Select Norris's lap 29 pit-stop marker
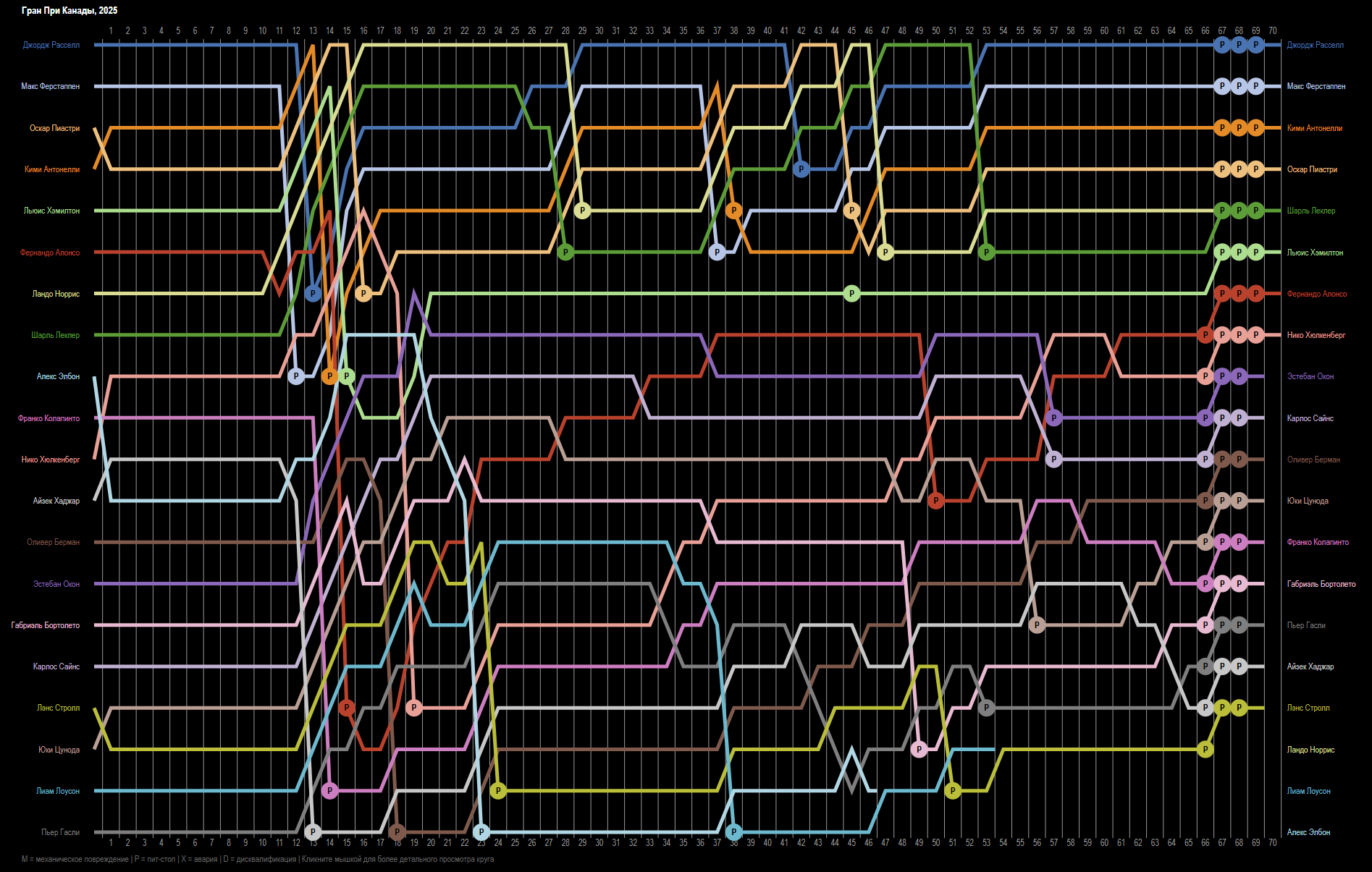This screenshot has width=1372, height=872. (582, 211)
